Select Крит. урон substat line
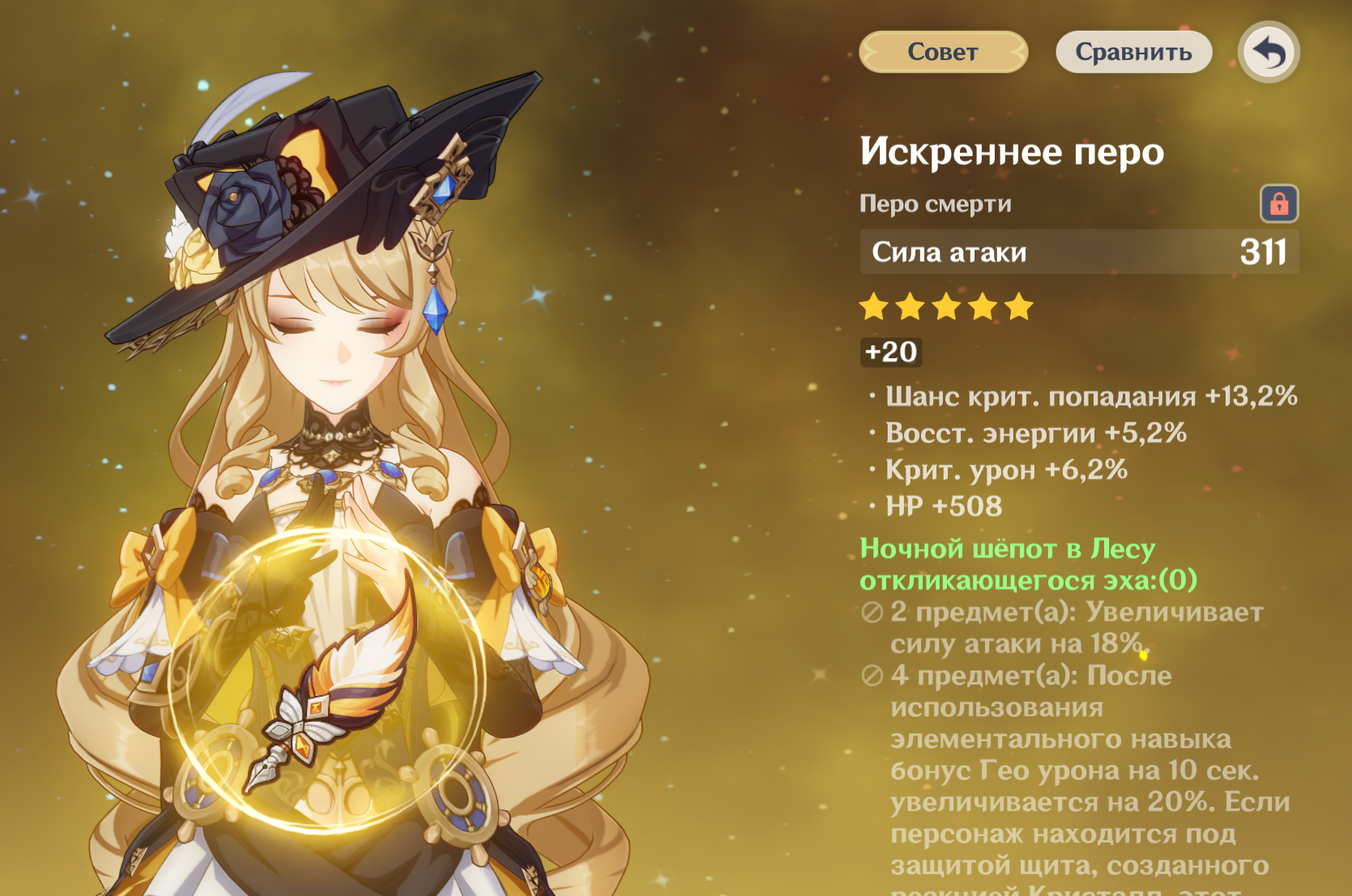1352x896 pixels. [x=998, y=470]
